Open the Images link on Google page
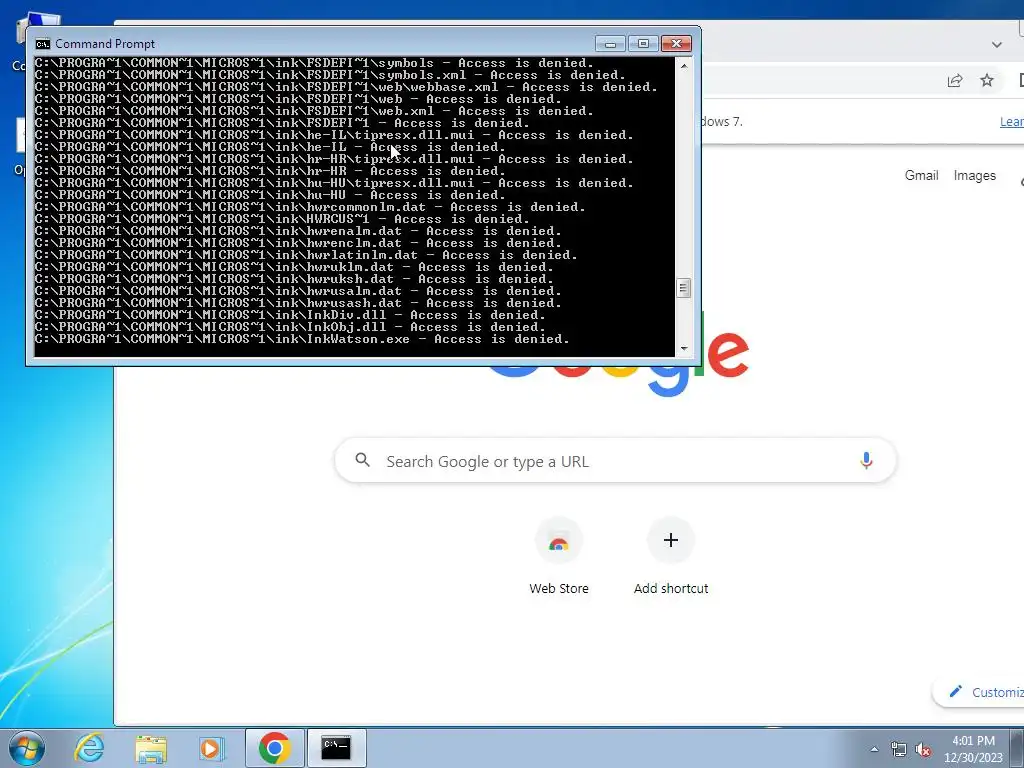 [974, 175]
